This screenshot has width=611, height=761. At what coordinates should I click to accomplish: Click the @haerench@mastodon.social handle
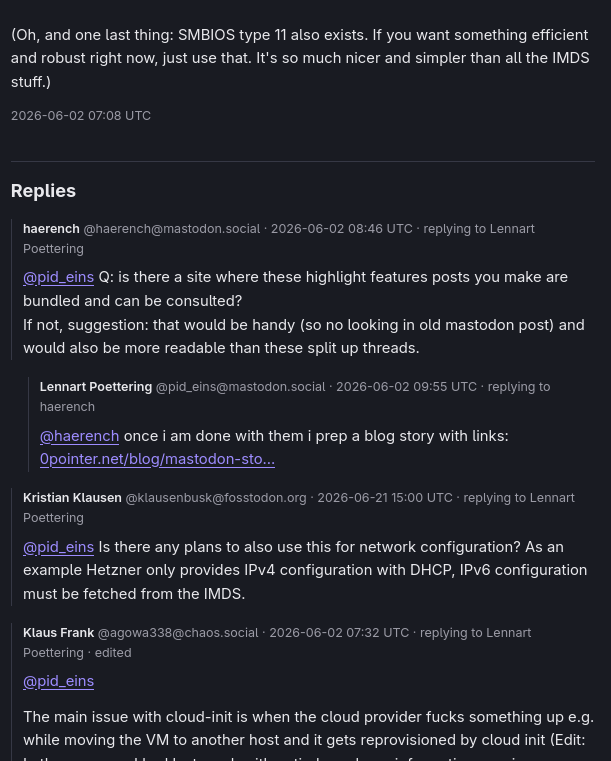tap(172, 229)
